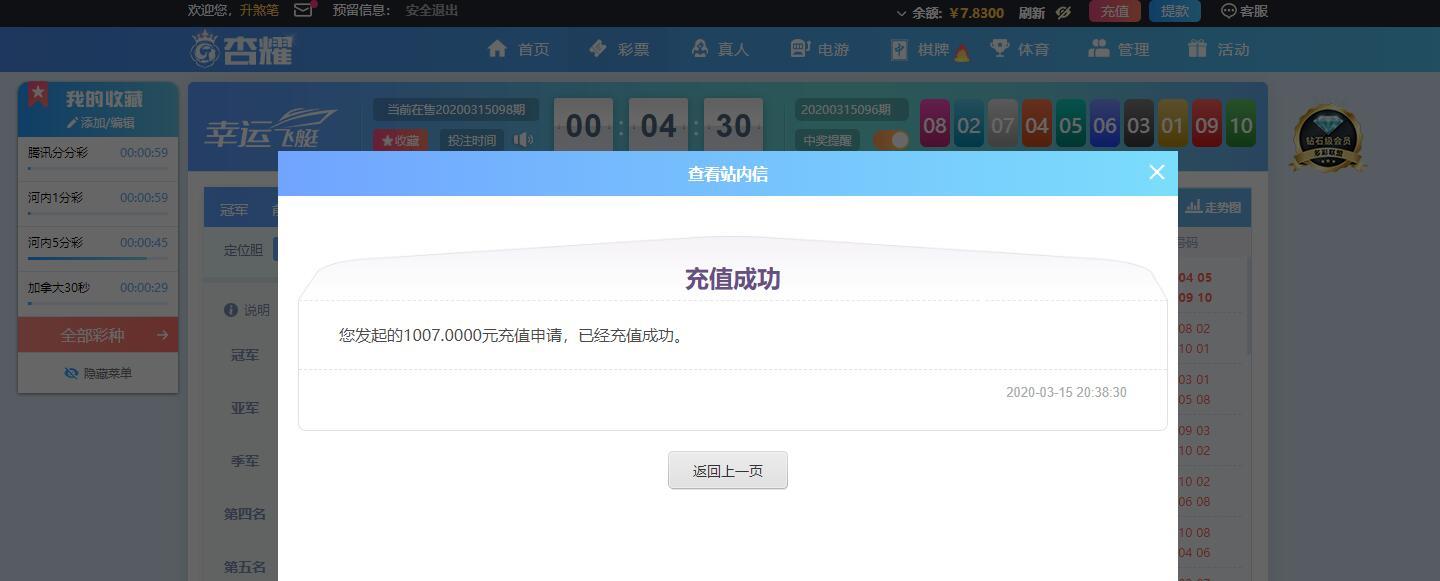Click winning number ball 10
Image resolution: width=1440 pixels, height=581 pixels.
click(1241, 125)
